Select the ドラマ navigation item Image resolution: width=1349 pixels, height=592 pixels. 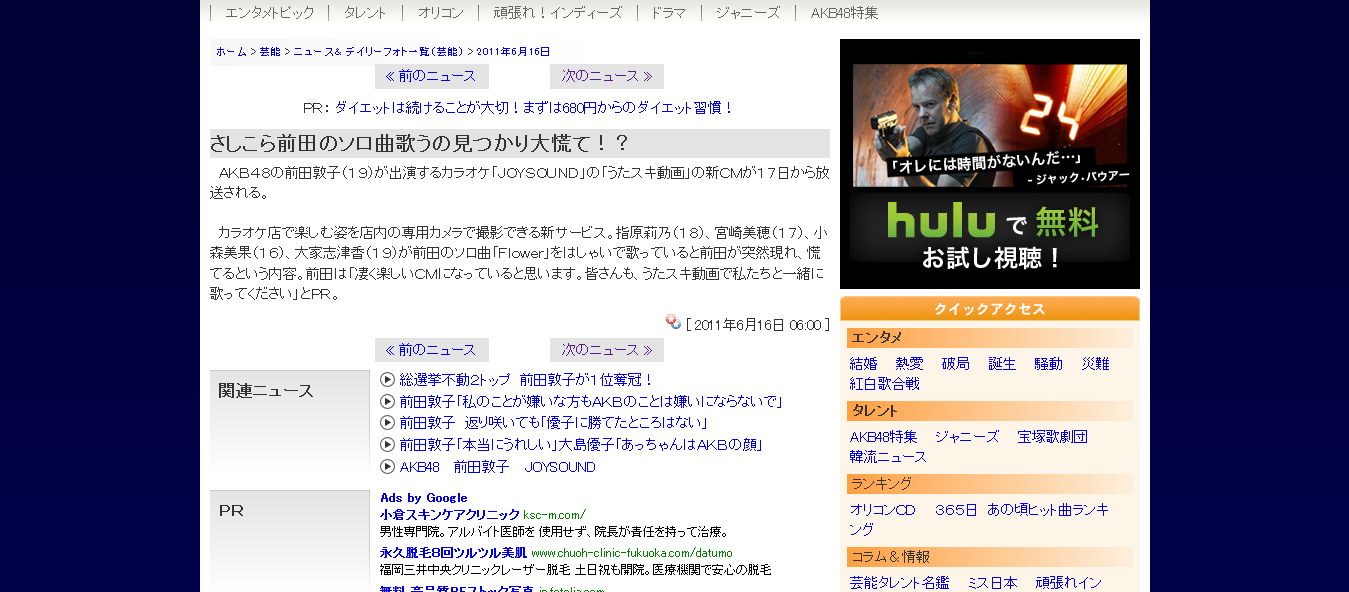pyautogui.click(x=668, y=13)
